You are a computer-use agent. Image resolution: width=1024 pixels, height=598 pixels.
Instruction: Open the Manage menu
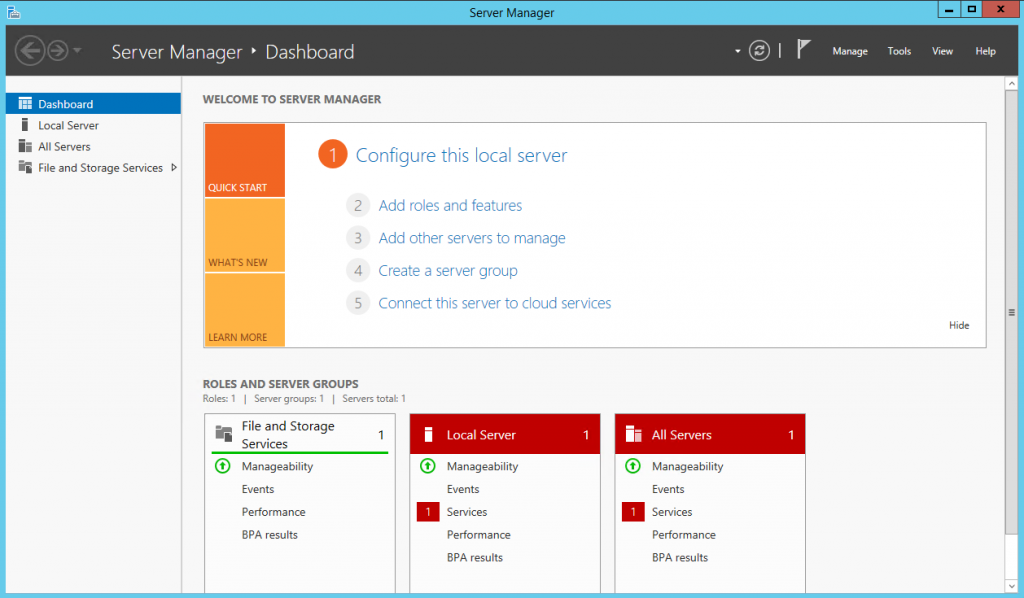coord(850,51)
